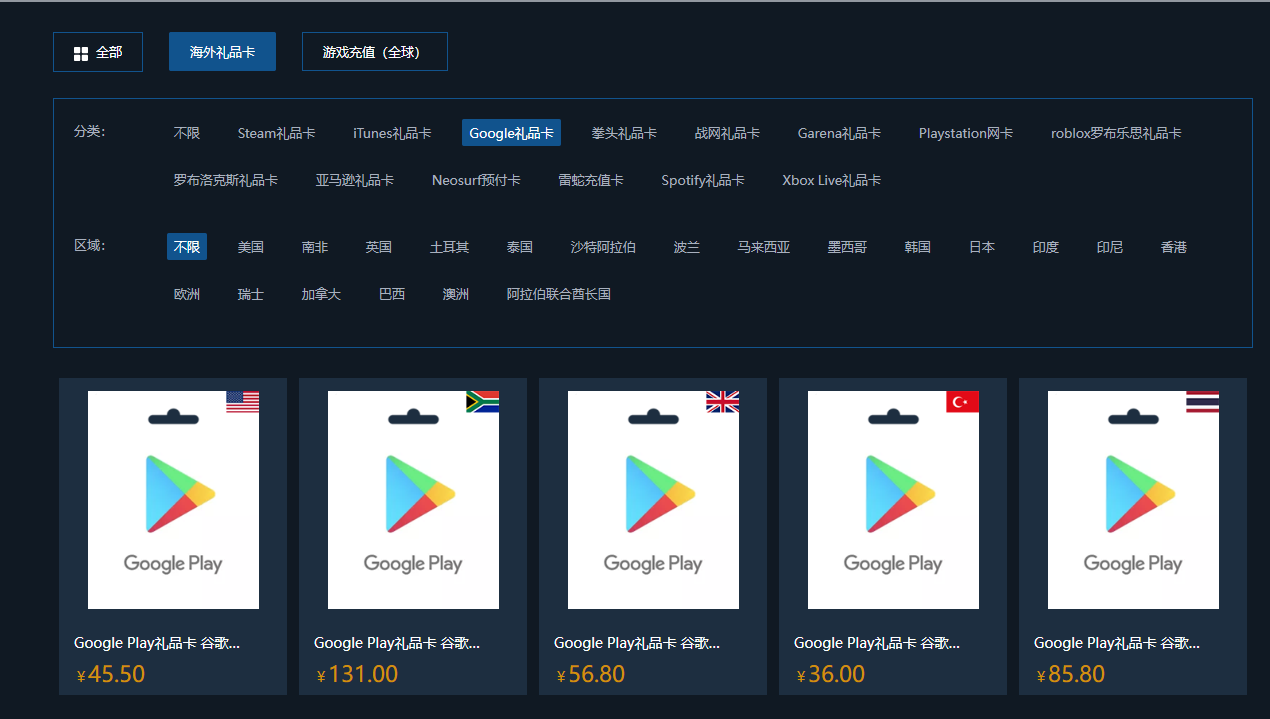This screenshot has height=719, width=1270.
Task: Filter by Neosurf预付卡
Action: coord(476,180)
